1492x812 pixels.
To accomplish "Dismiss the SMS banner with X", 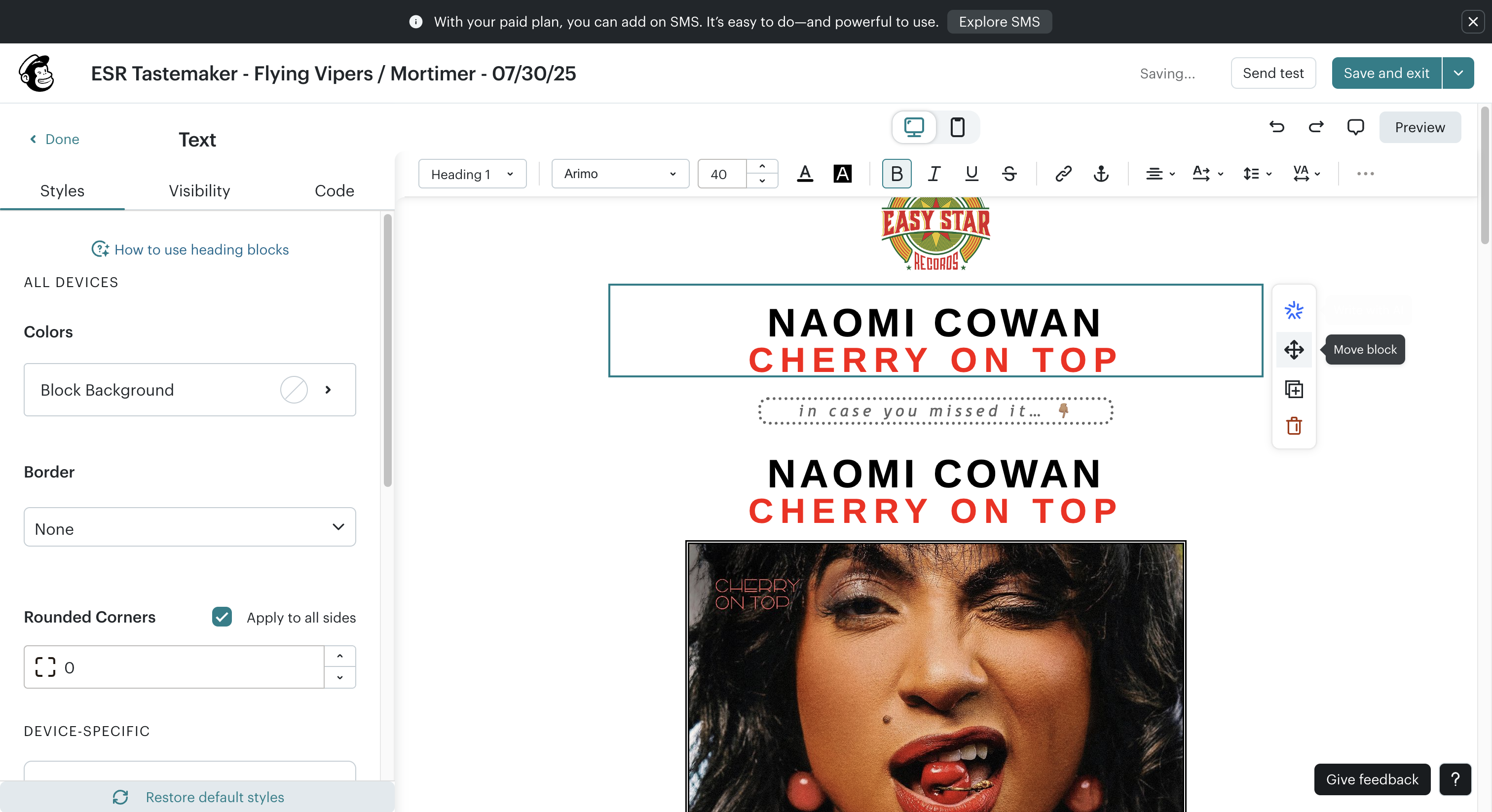I will click(1473, 21).
